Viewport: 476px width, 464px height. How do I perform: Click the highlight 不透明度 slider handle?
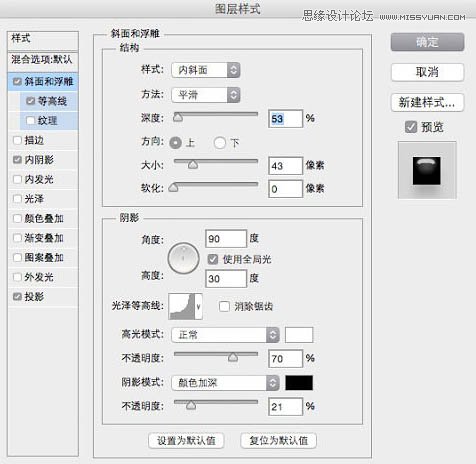233,357
